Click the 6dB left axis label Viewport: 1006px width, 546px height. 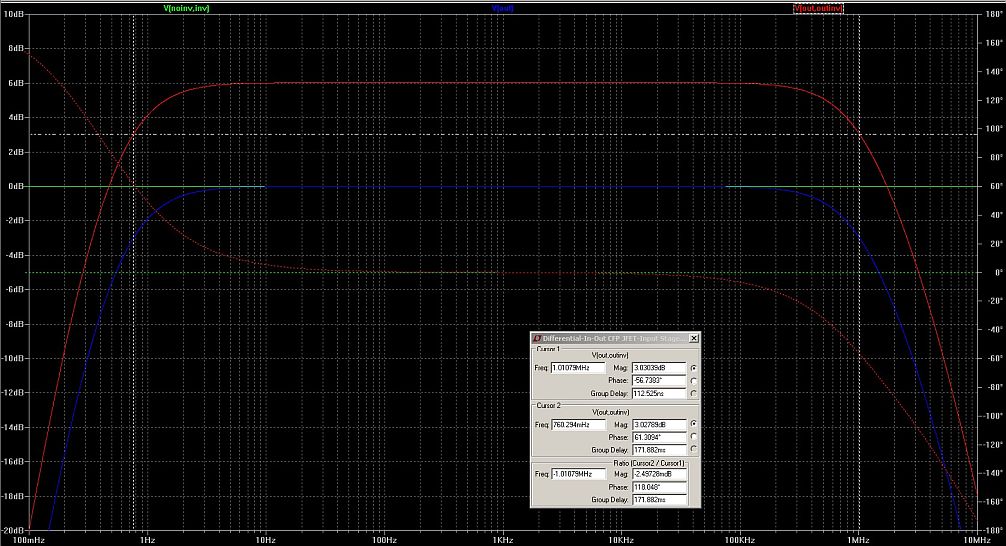(15, 83)
